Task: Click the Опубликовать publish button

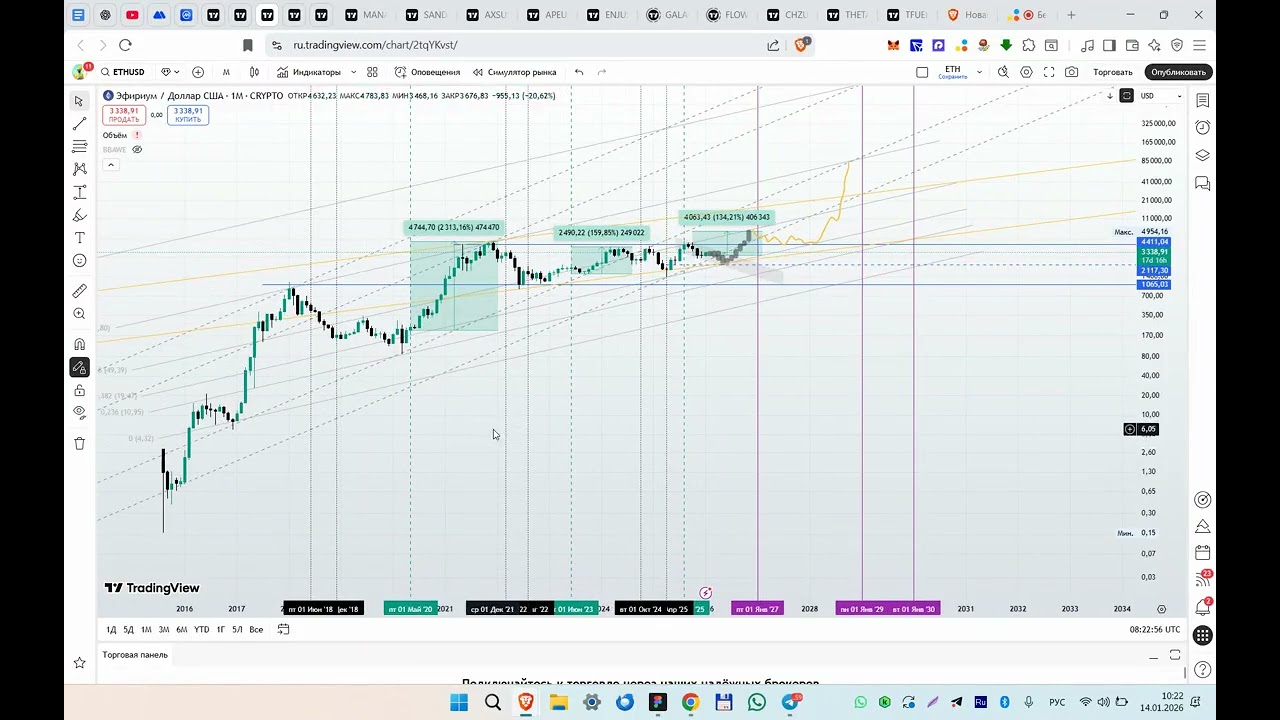Action: [1179, 72]
